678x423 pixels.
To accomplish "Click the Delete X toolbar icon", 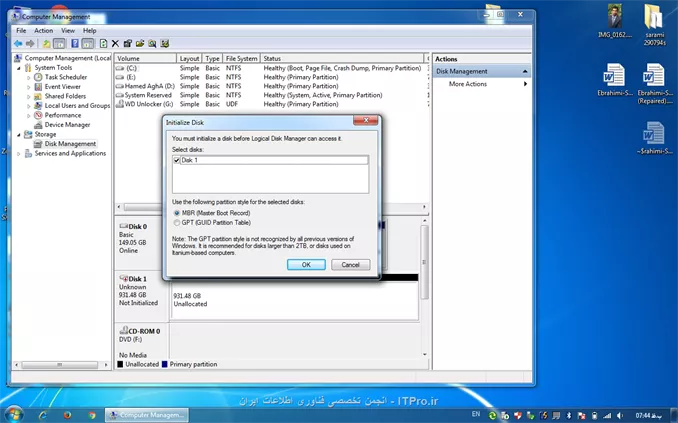I will tap(115, 44).
